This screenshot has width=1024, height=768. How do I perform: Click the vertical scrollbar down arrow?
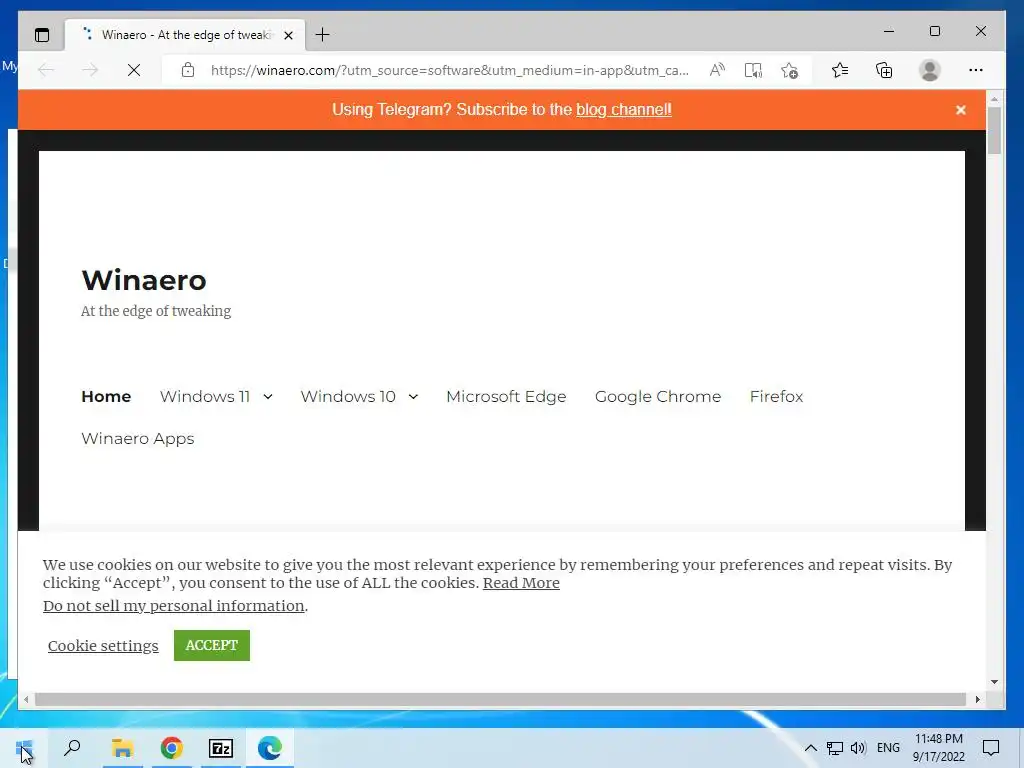pyautogui.click(x=994, y=682)
